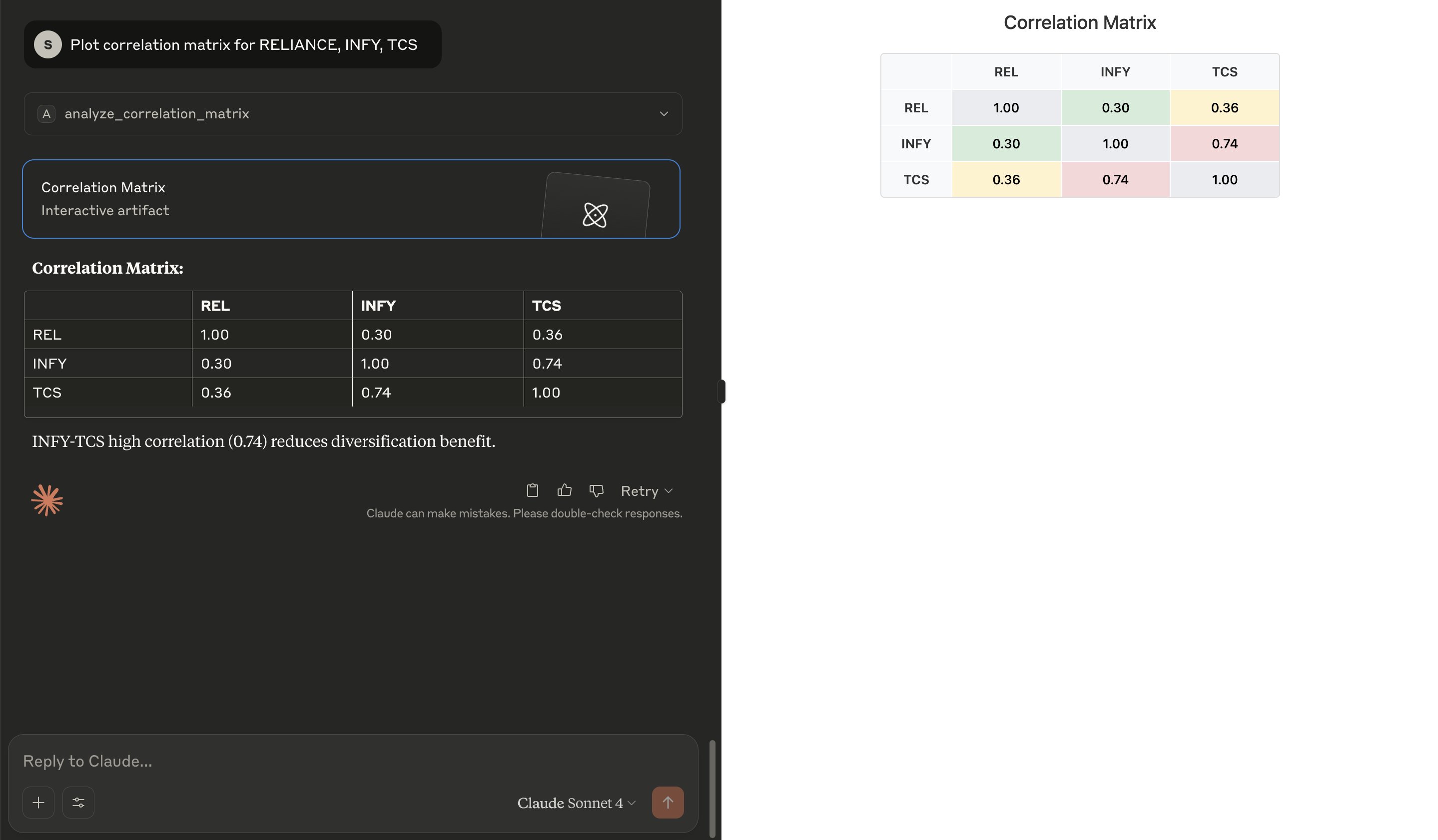
Task: Grab the panel divider handle
Action: tap(721, 392)
